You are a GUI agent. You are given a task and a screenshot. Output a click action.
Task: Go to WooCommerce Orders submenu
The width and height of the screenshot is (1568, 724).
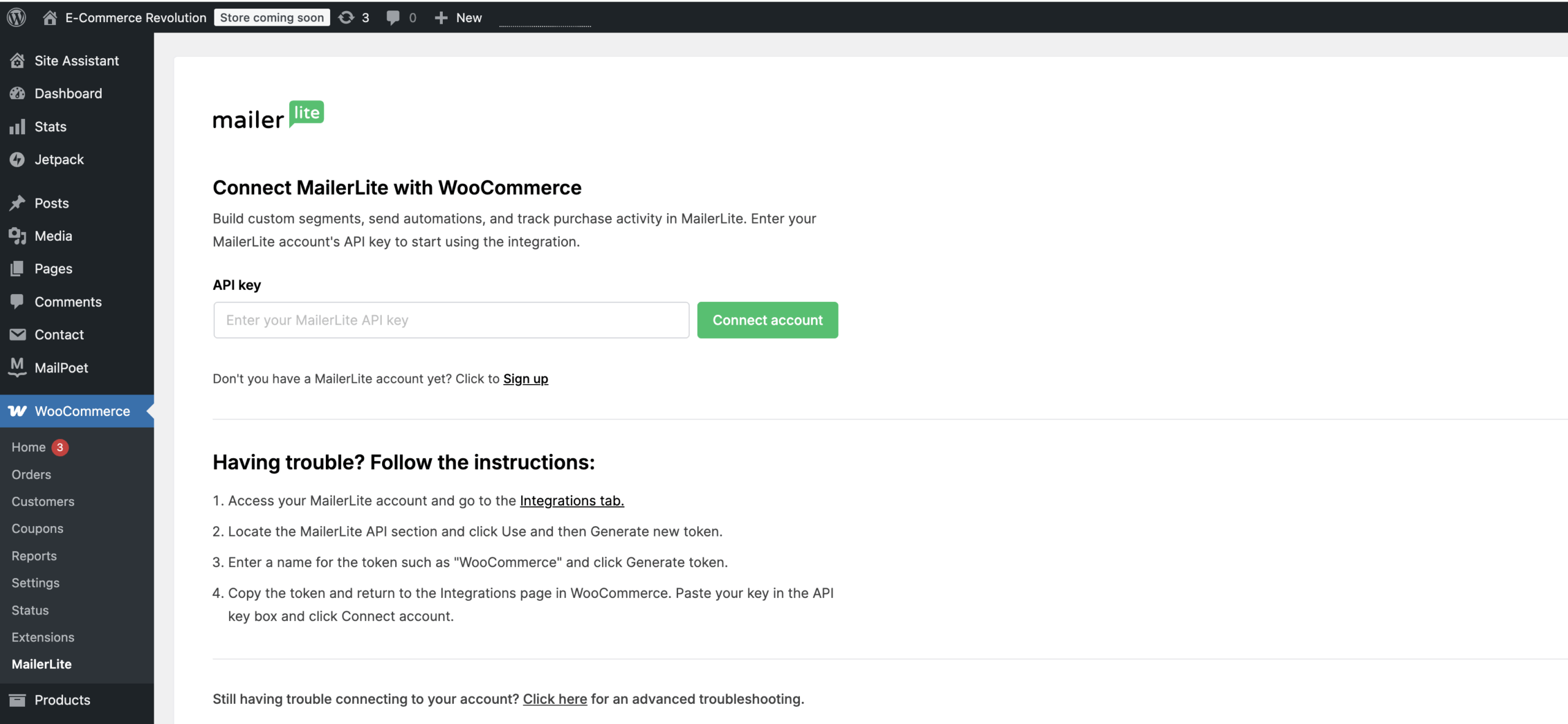[x=31, y=474]
